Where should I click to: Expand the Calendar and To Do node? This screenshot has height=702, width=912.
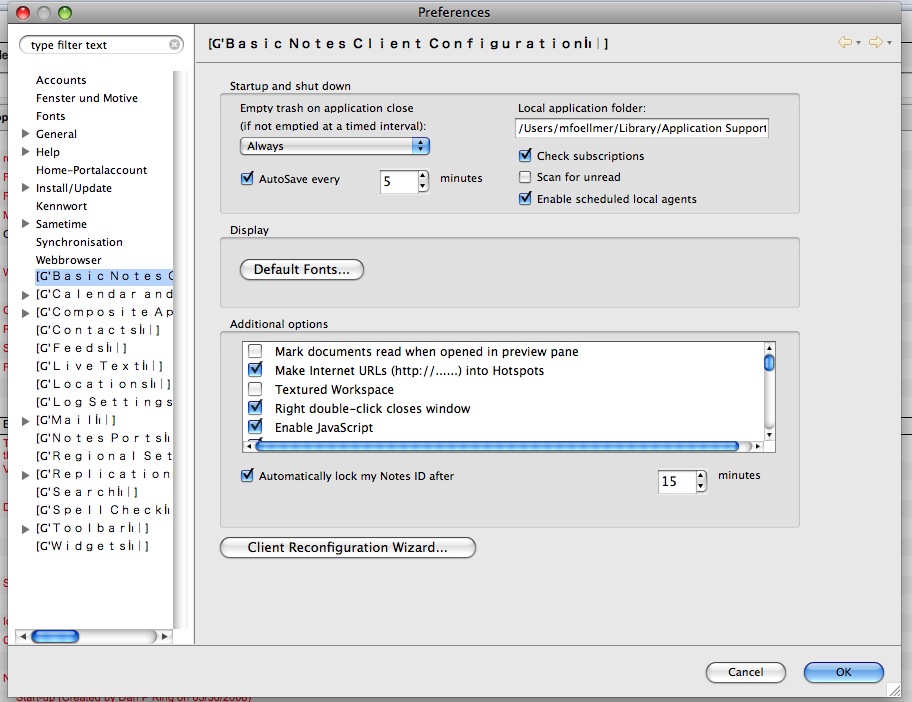tap(25, 295)
